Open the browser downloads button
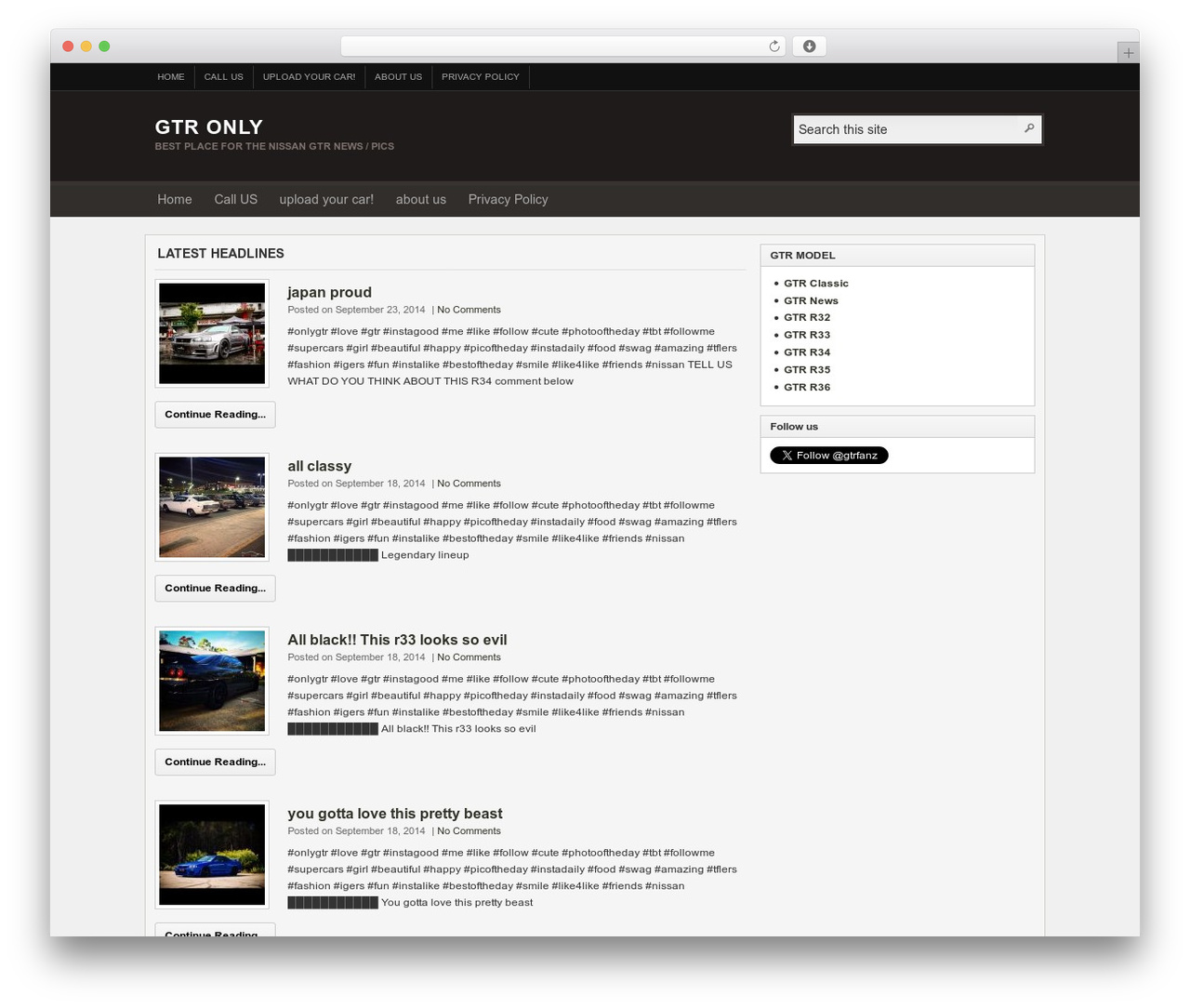Image resolution: width=1190 pixels, height=1008 pixels. coord(809,46)
